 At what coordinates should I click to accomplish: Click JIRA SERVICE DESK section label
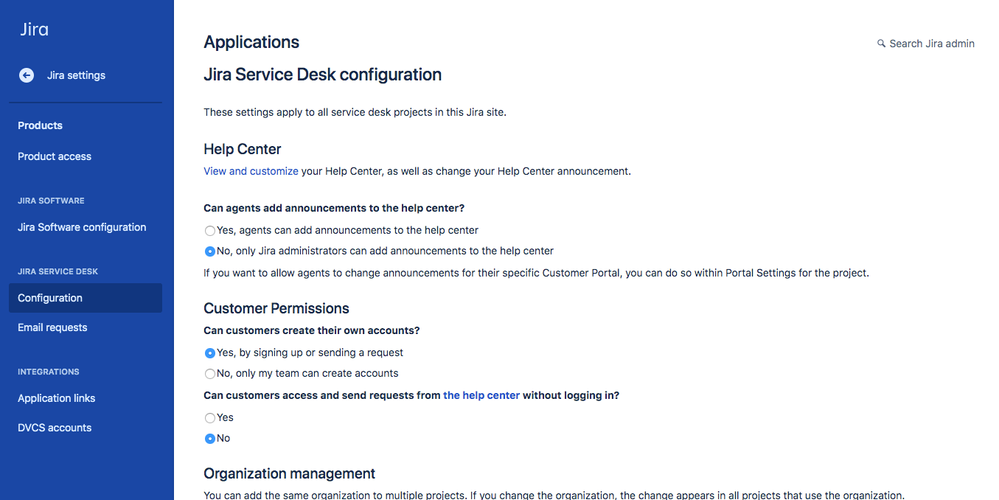58,271
